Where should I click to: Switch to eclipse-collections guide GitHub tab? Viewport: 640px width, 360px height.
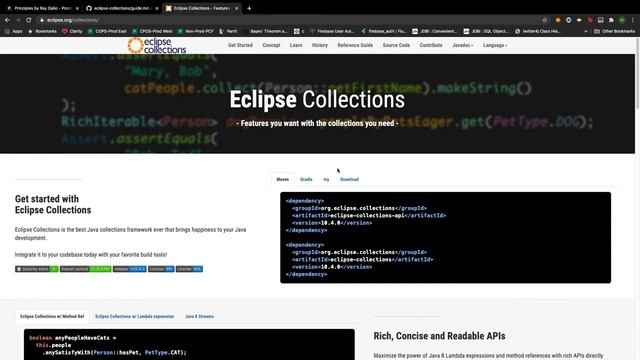[121, 8]
